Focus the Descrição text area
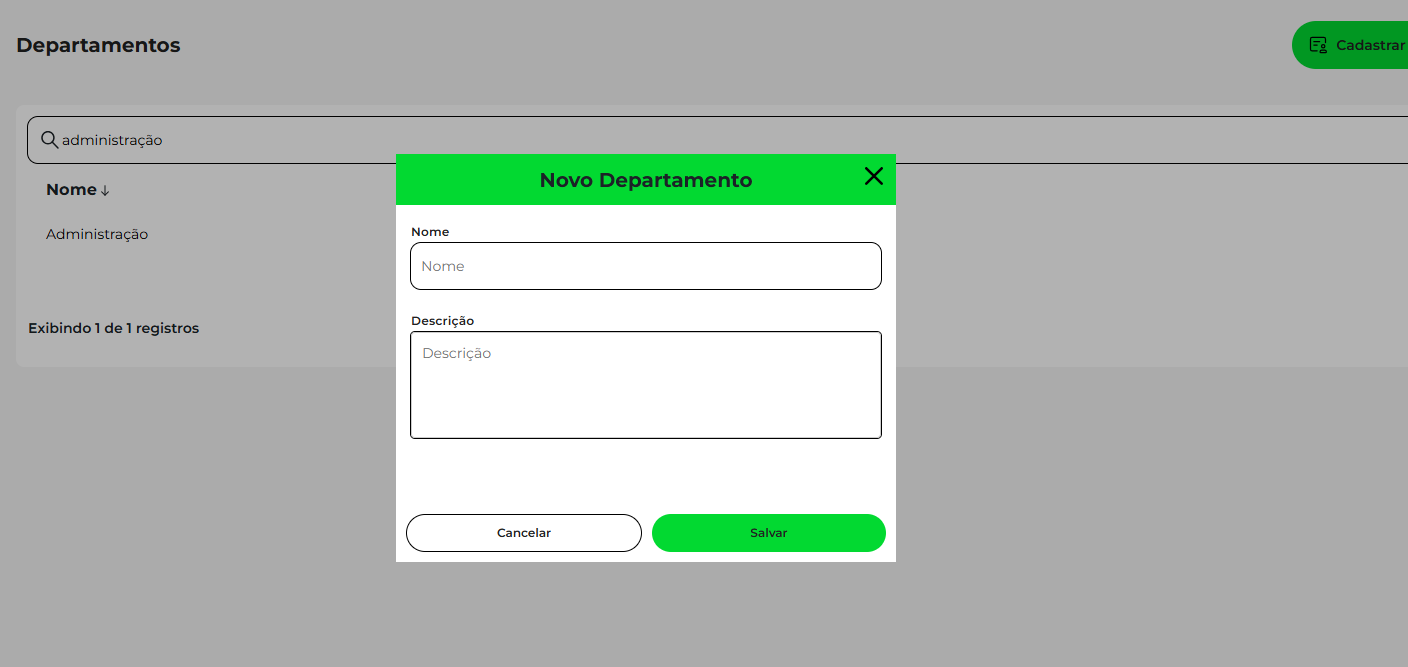1408x667 pixels. pos(645,385)
